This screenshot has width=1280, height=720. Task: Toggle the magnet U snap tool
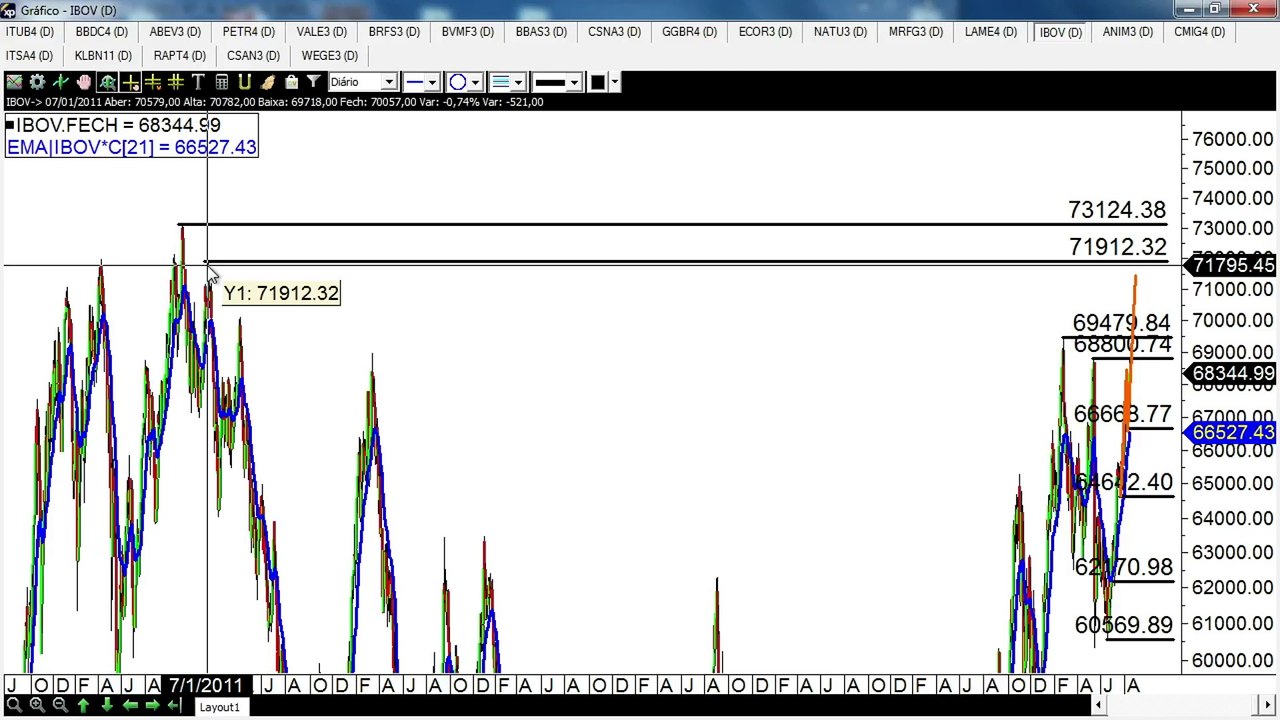coord(244,82)
